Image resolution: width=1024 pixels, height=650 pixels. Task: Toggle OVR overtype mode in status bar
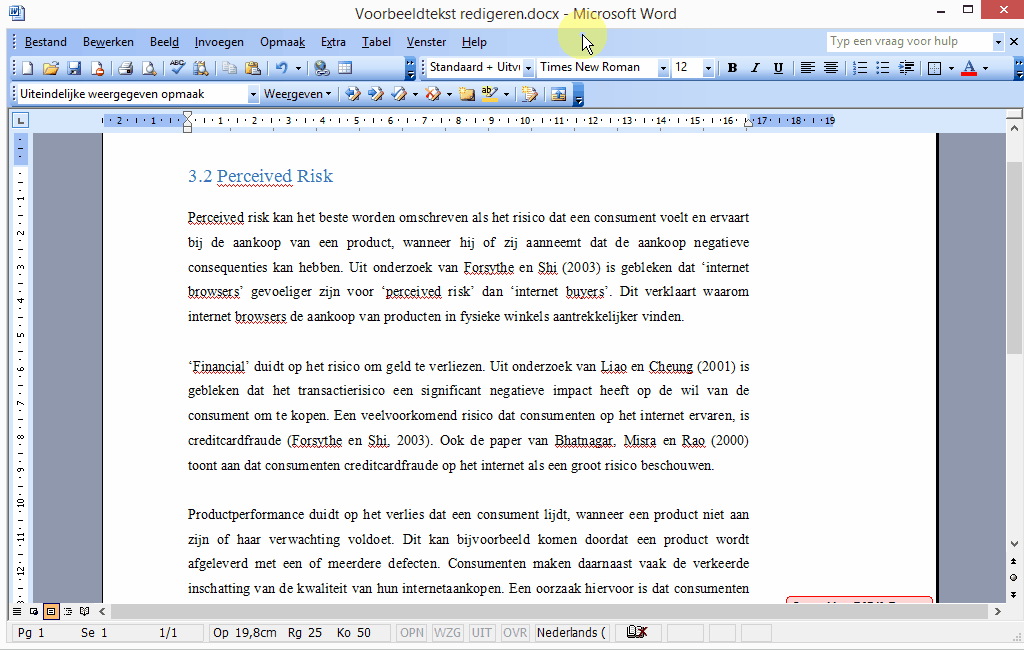[515, 632]
